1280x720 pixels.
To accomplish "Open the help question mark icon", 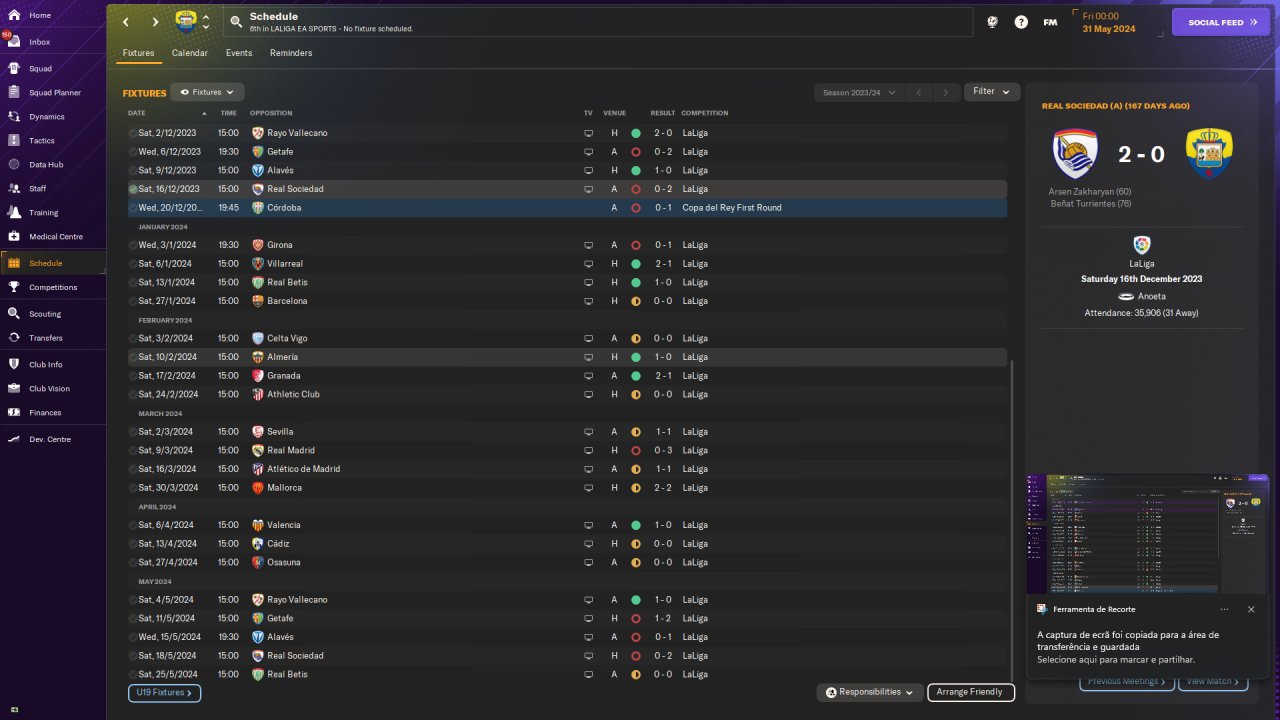I will [1021, 22].
